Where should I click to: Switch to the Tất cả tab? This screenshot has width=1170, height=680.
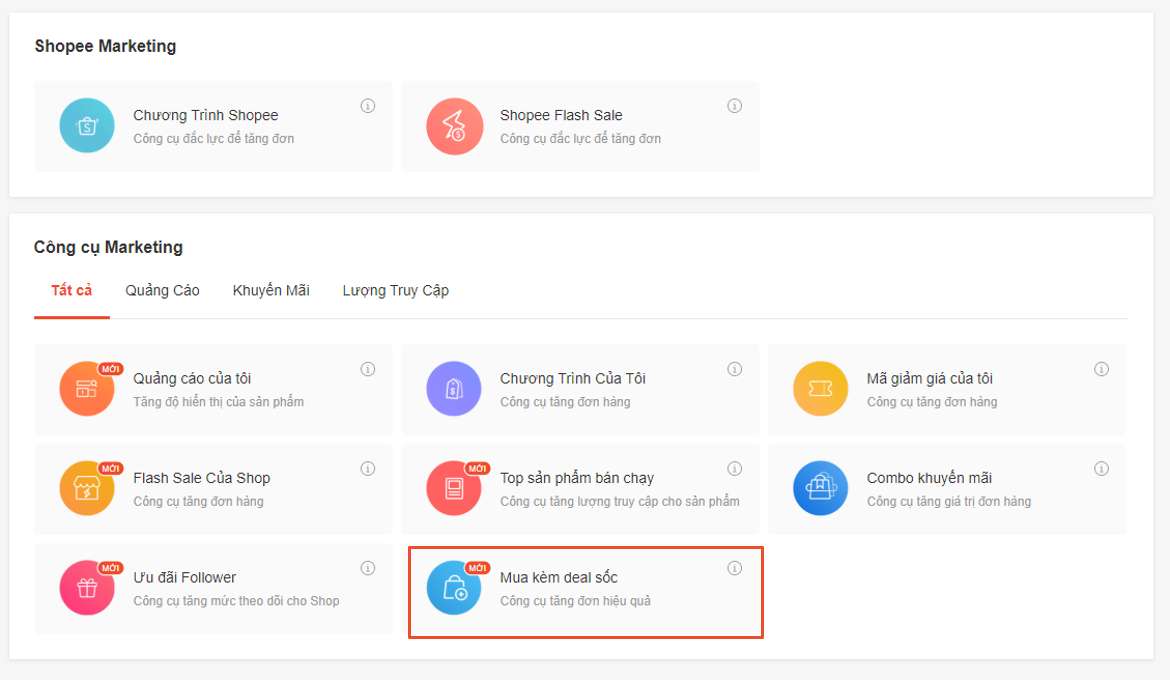pyautogui.click(x=72, y=291)
